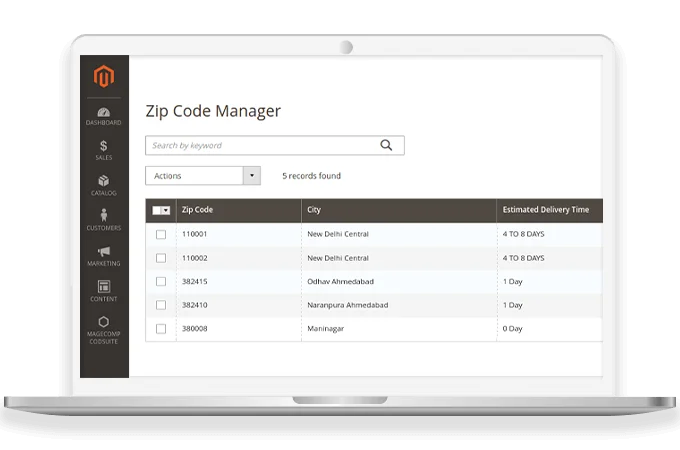Viewport: 680px width, 450px height.
Task: Click the Estimated Delivery Time column header
Action: click(545, 210)
